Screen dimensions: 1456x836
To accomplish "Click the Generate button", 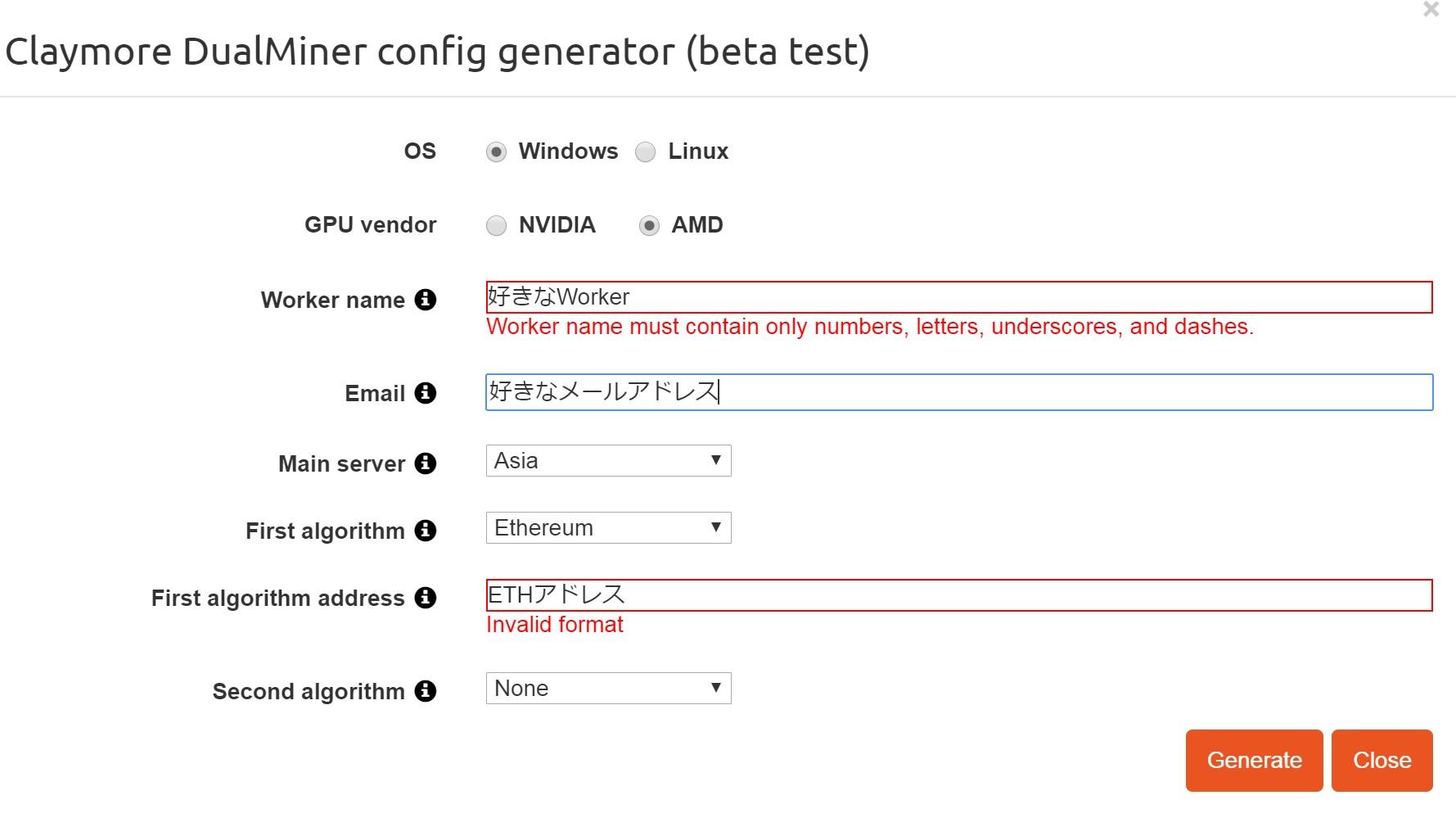I will tap(1254, 761).
